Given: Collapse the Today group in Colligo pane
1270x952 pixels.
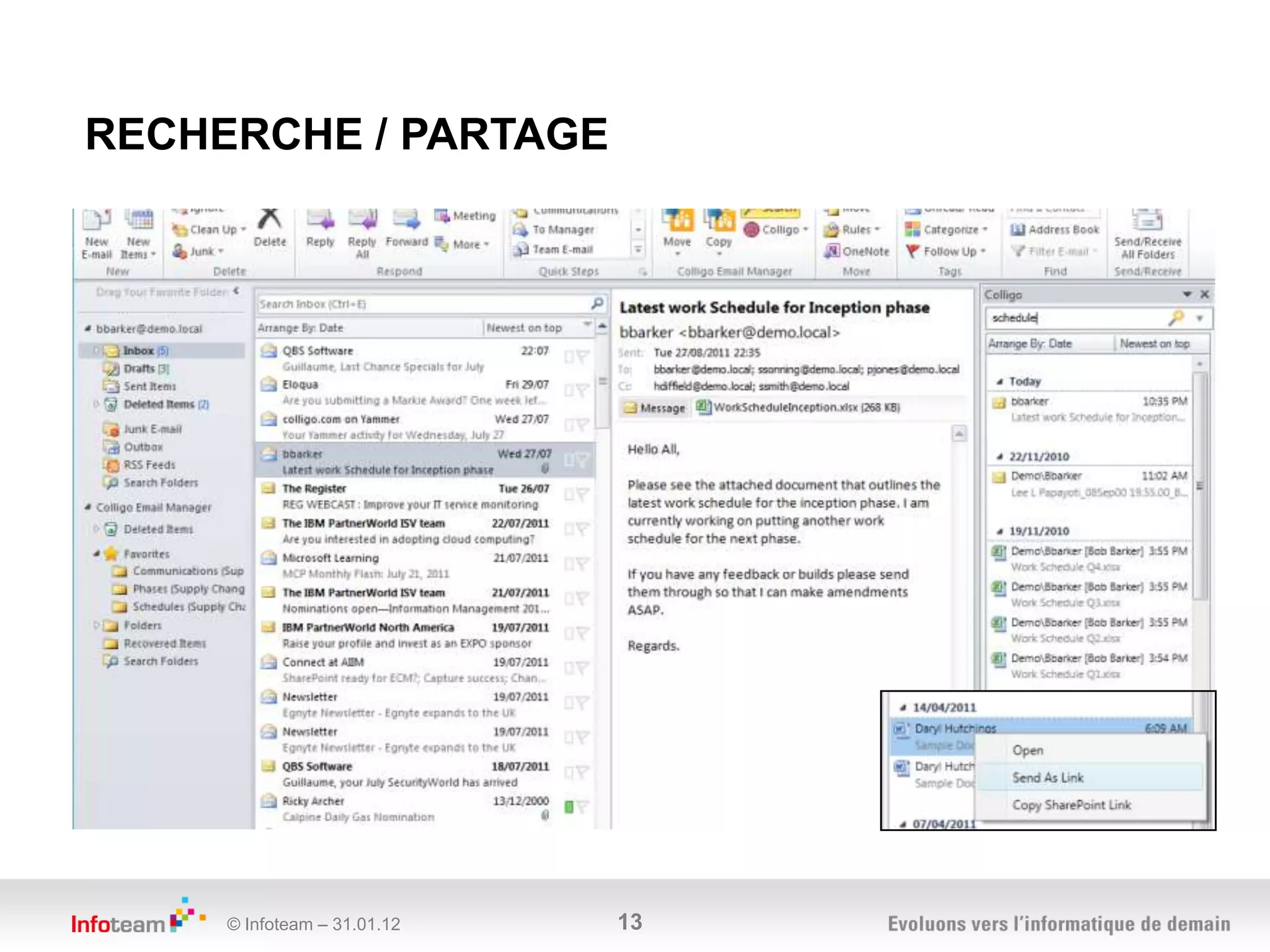Looking at the screenshot, I should pos(1000,382).
